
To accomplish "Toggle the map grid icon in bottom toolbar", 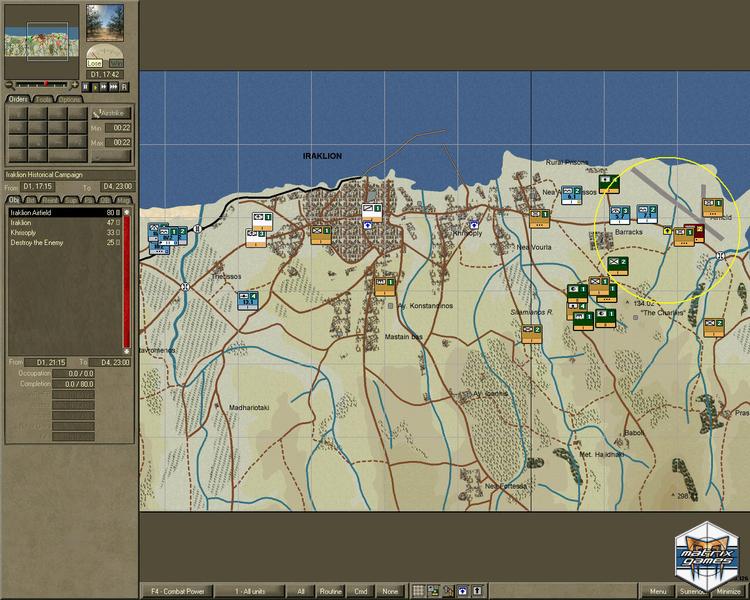I will click(419, 591).
